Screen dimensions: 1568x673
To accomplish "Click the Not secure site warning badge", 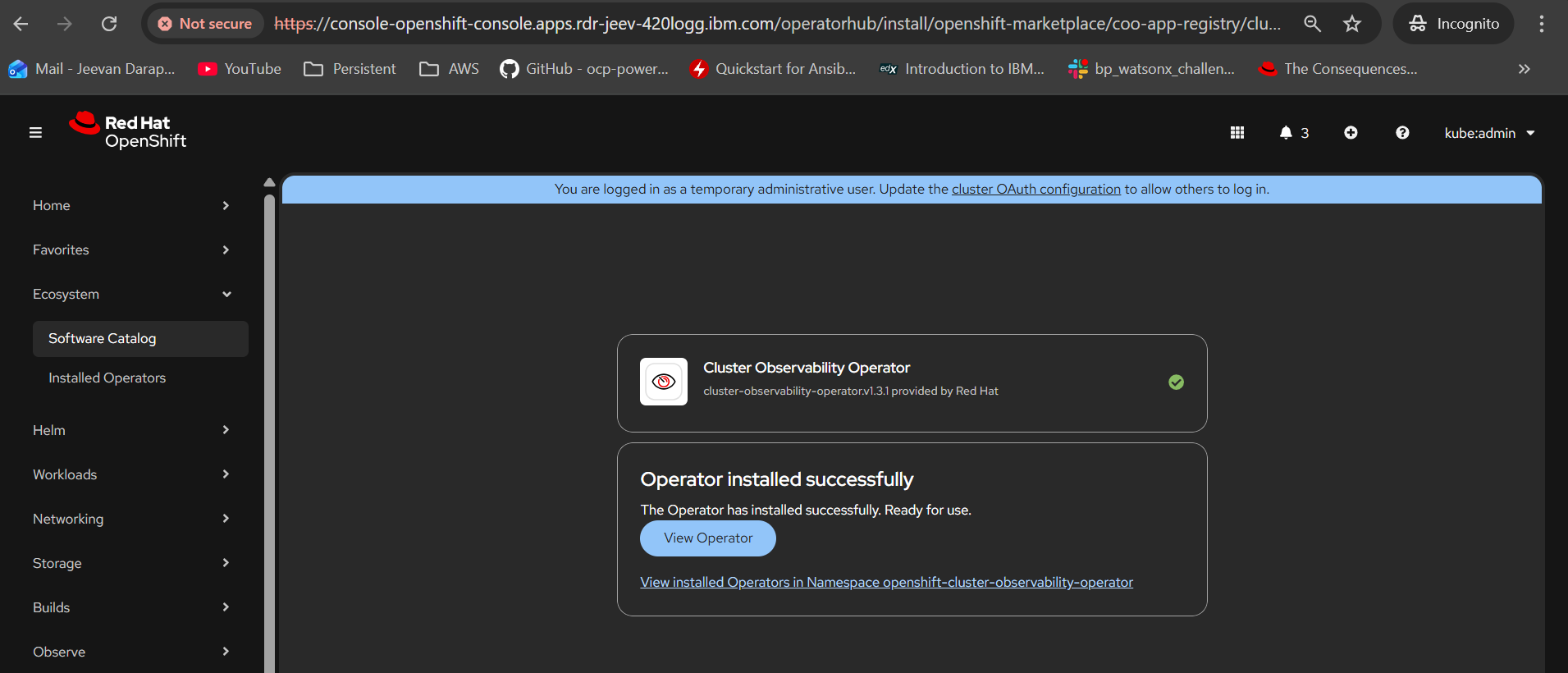I will point(205,24).
